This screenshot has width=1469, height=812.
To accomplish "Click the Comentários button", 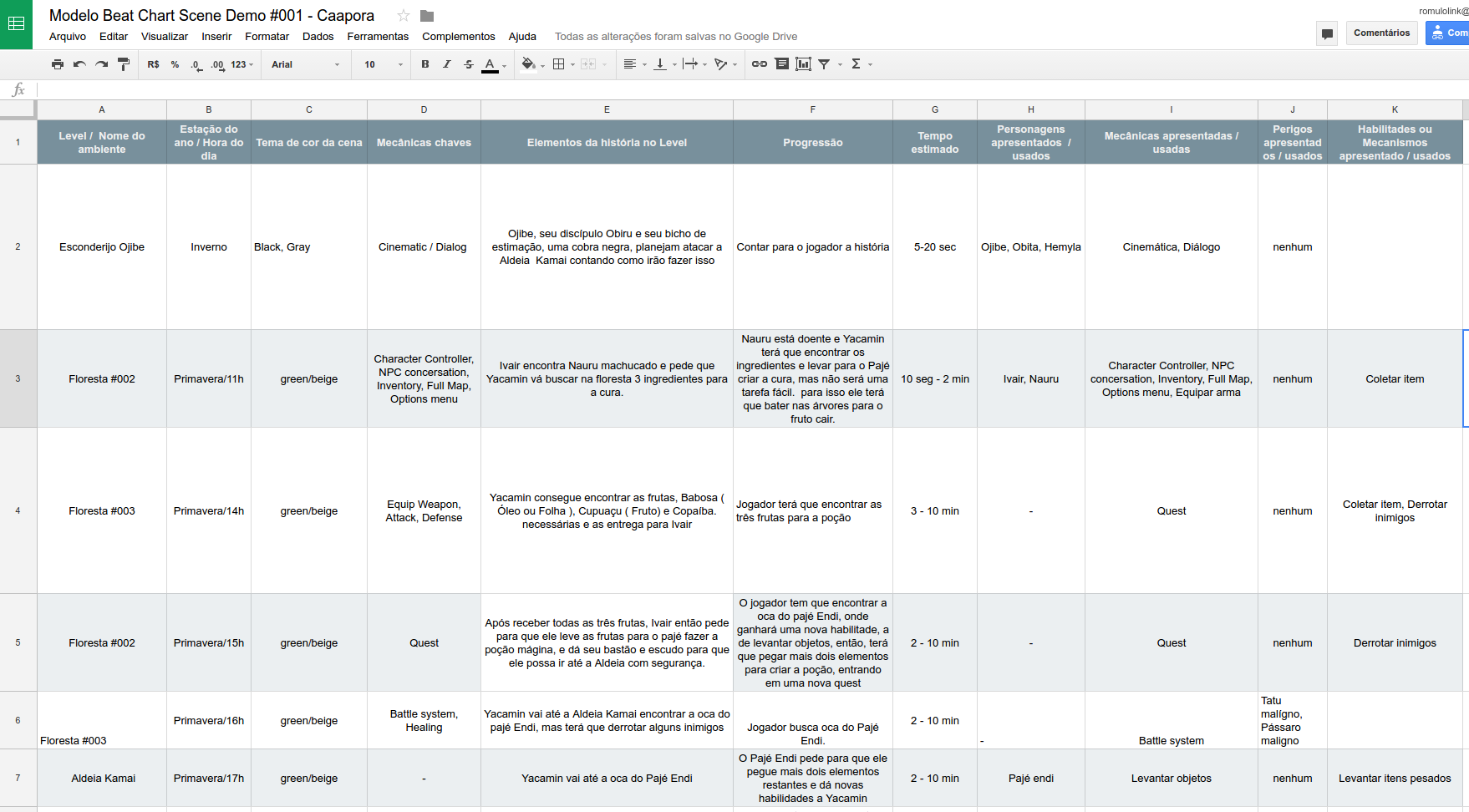I will 1382,33.
